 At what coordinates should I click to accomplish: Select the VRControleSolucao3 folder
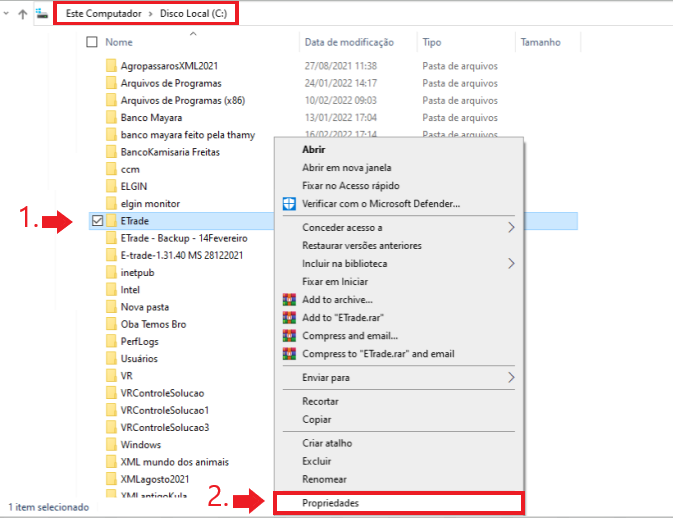(164, 427)
